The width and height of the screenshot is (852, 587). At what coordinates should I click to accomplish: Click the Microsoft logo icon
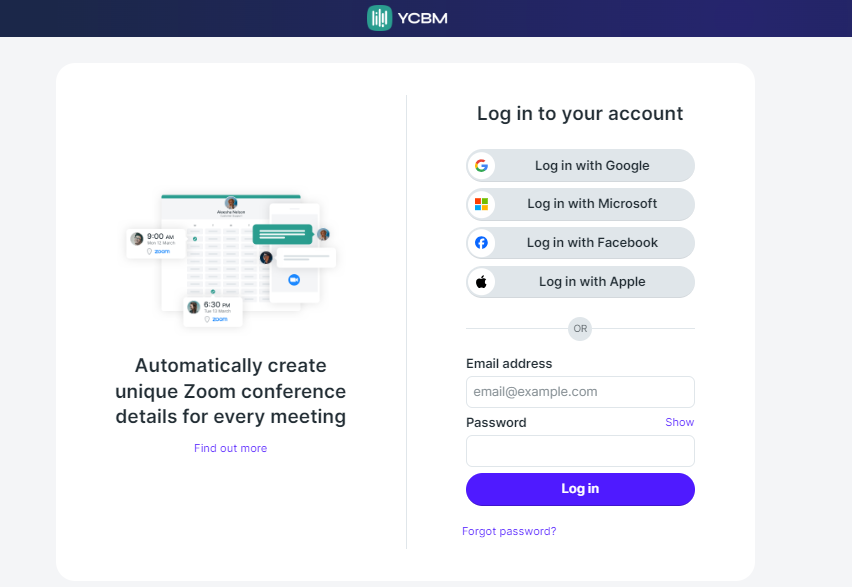pos(481,204)
